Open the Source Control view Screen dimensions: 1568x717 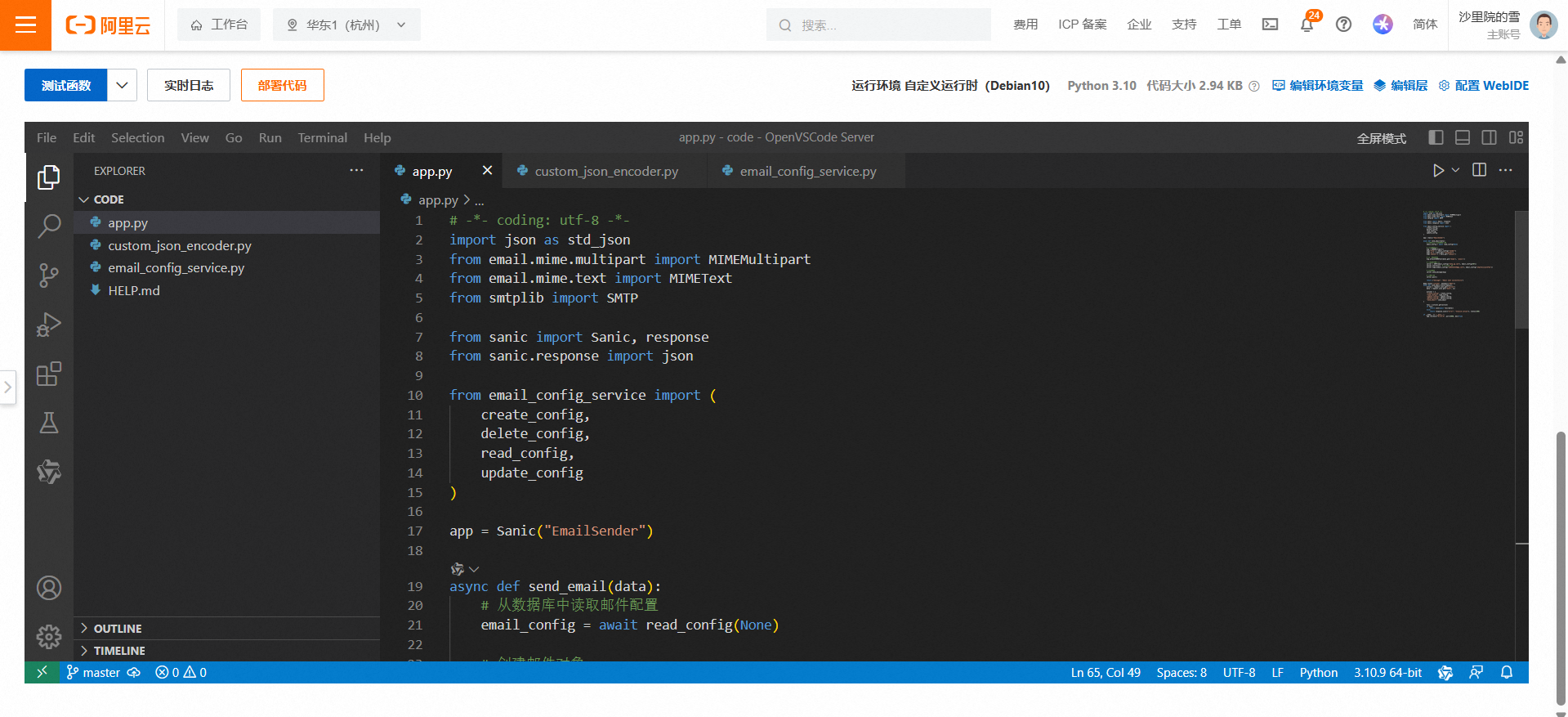coord(49,276)
